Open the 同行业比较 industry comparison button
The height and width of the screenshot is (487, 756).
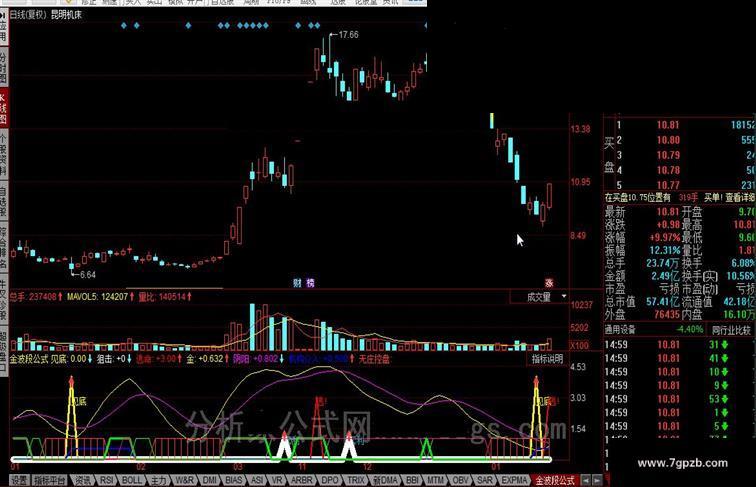[x=731, y=330]
